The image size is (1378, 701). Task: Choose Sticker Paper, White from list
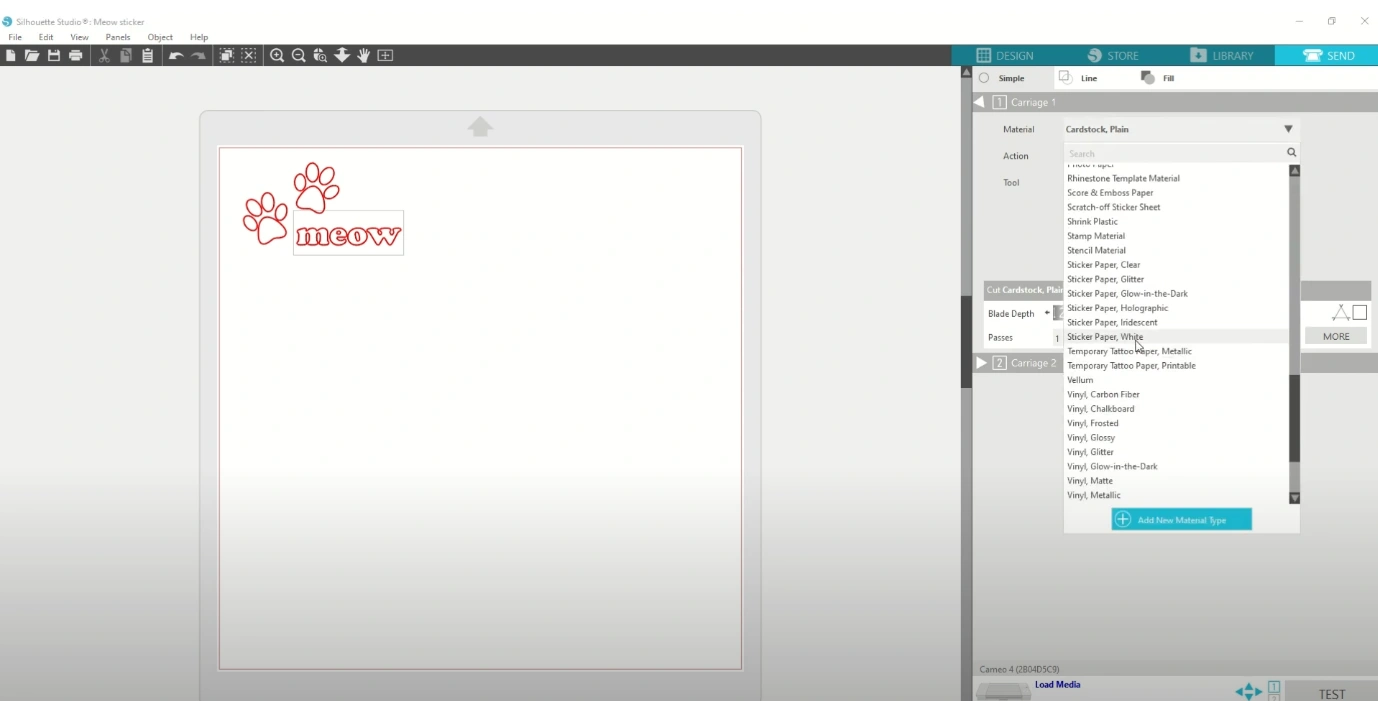(x=1104, y=337)
